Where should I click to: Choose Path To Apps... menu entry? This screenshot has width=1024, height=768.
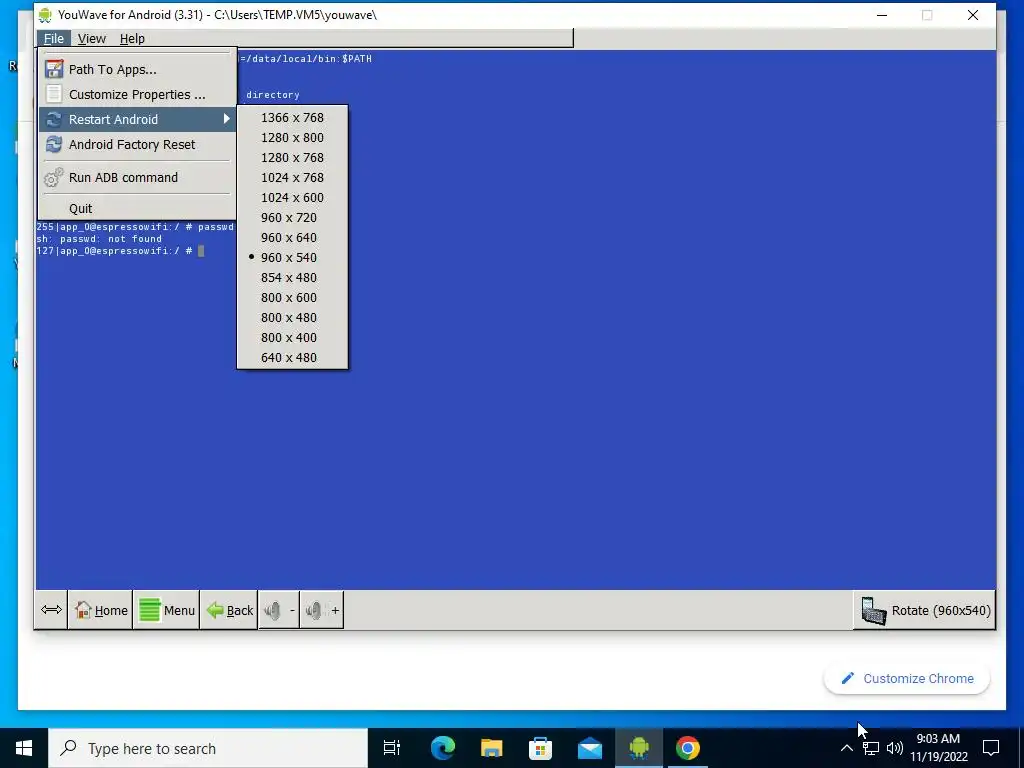click(x=138, y=69)
